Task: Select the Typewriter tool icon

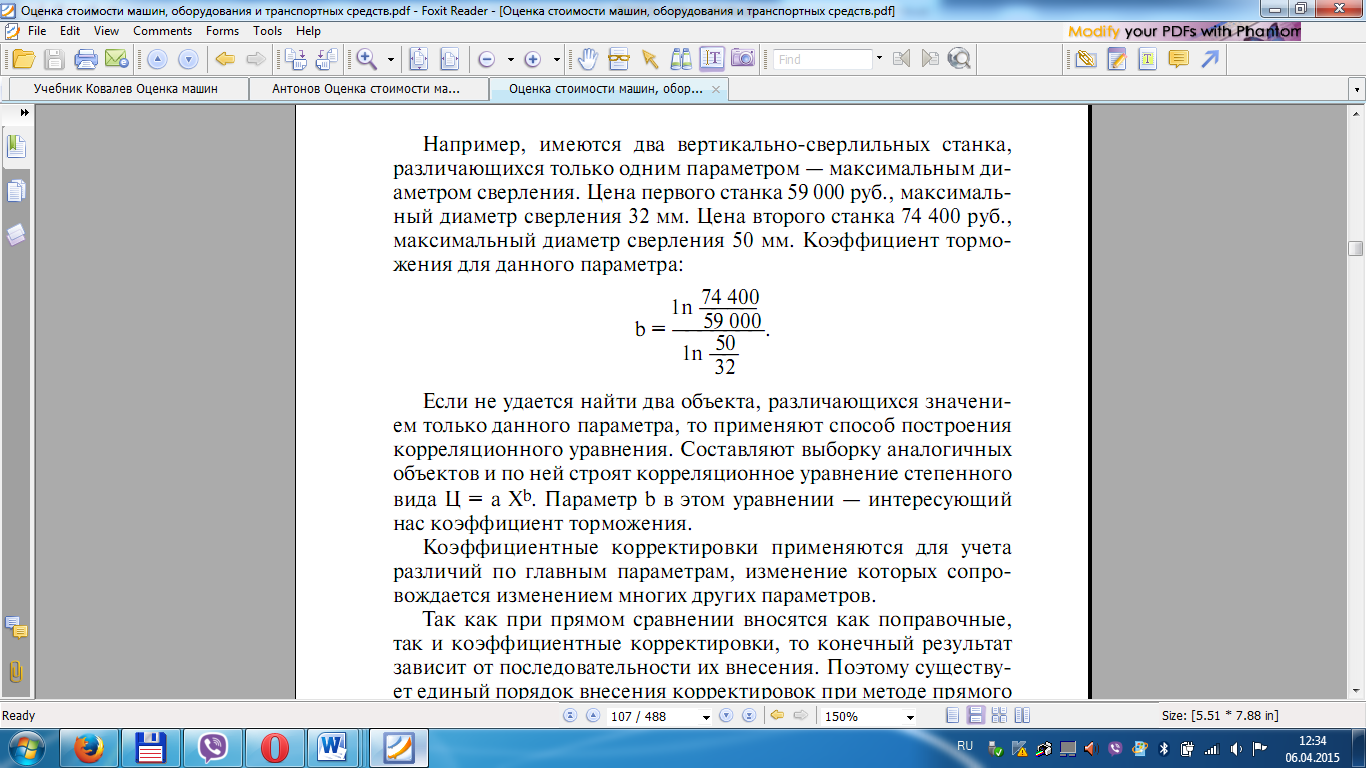Action: coord(1147,59)
